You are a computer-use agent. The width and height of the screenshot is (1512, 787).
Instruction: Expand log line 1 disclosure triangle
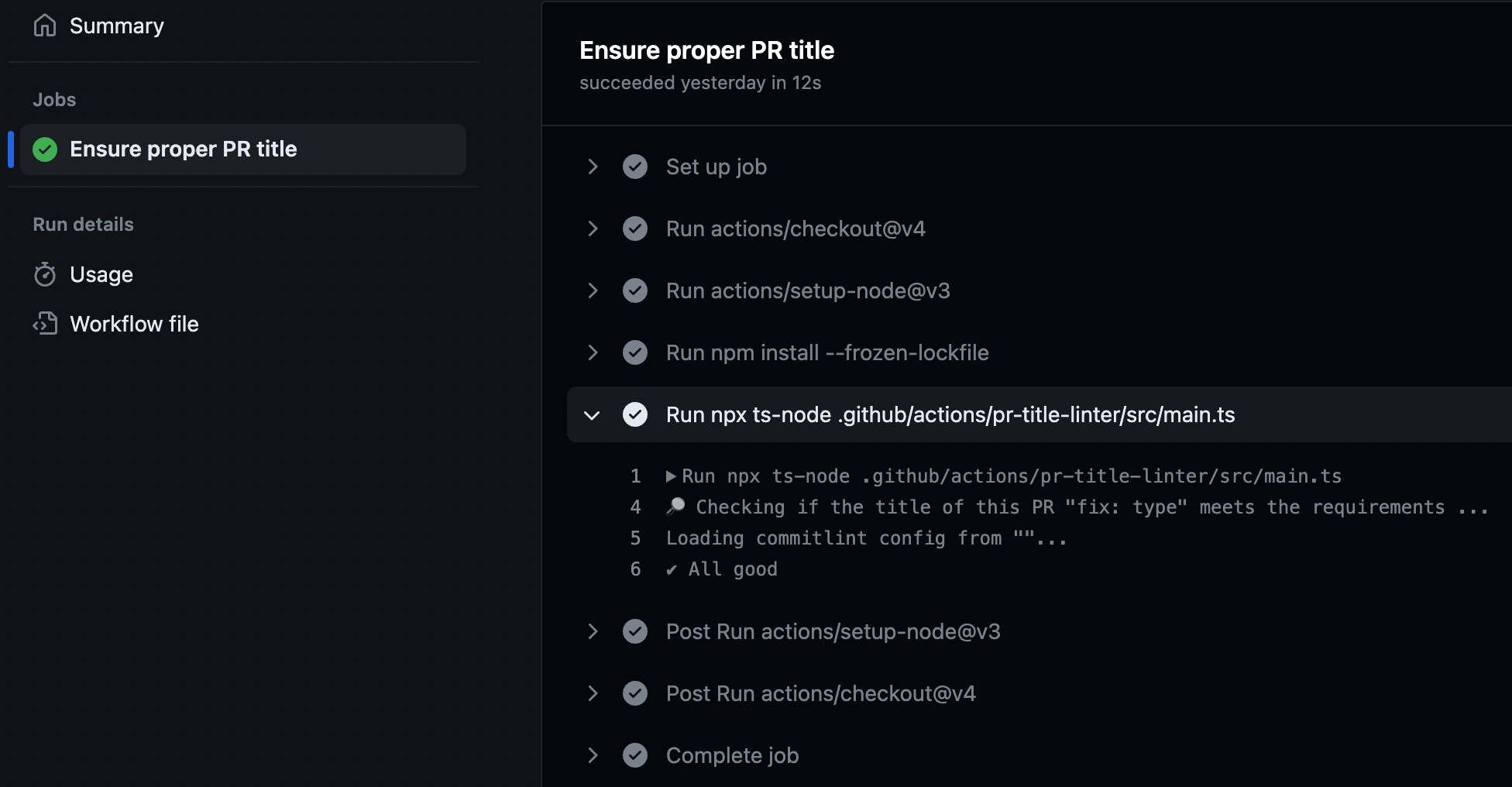[672, 476]
